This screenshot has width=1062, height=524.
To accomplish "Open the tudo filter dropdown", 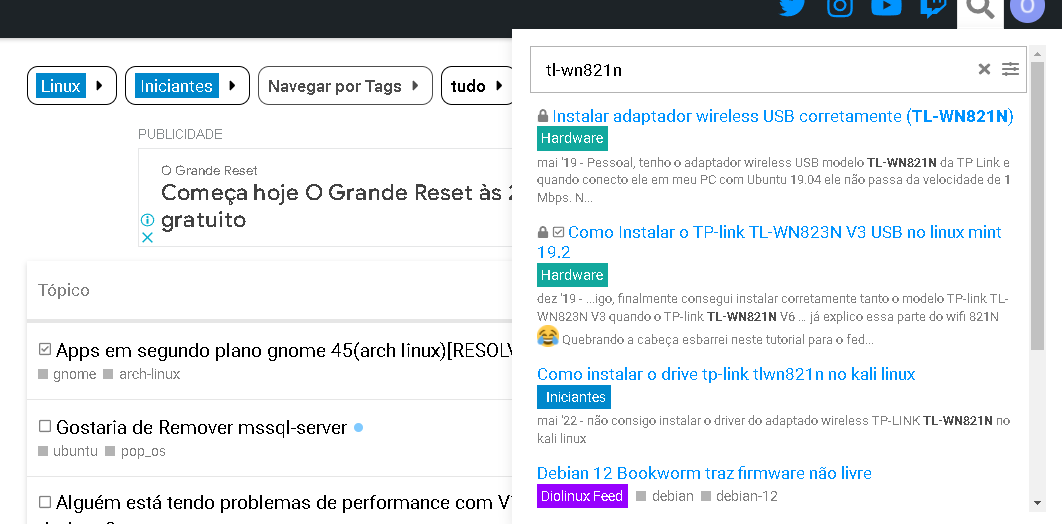I will point(478,86).
